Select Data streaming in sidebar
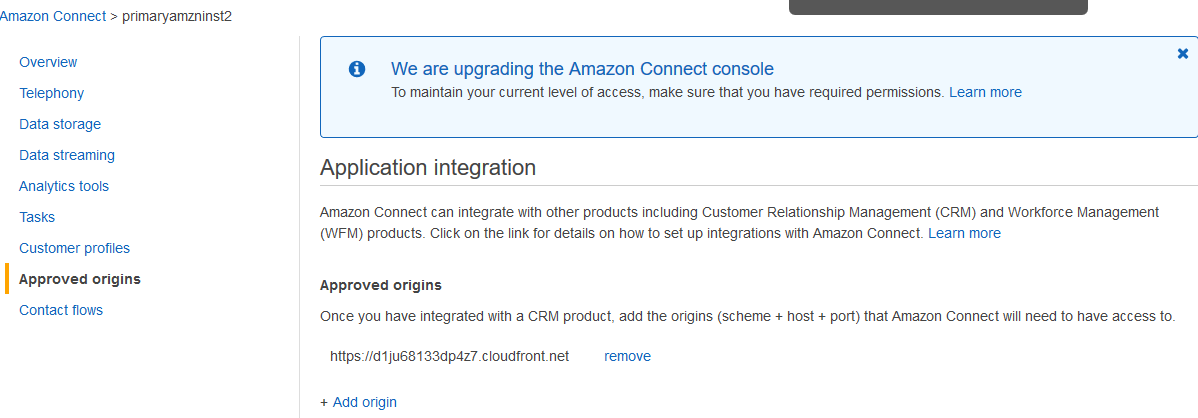Image resolution: width=1198 pixels, height=418 pixels. click(67, 155)
